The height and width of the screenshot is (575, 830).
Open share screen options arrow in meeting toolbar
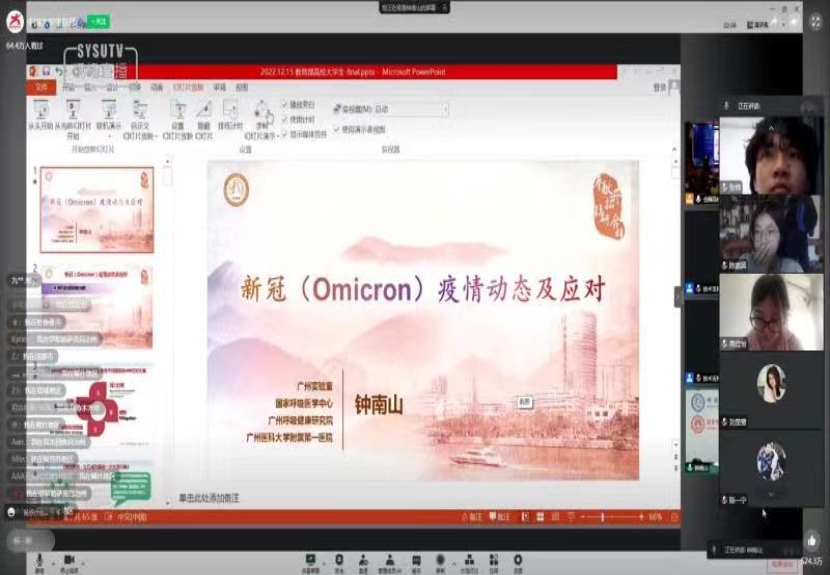tap(323, 562)
